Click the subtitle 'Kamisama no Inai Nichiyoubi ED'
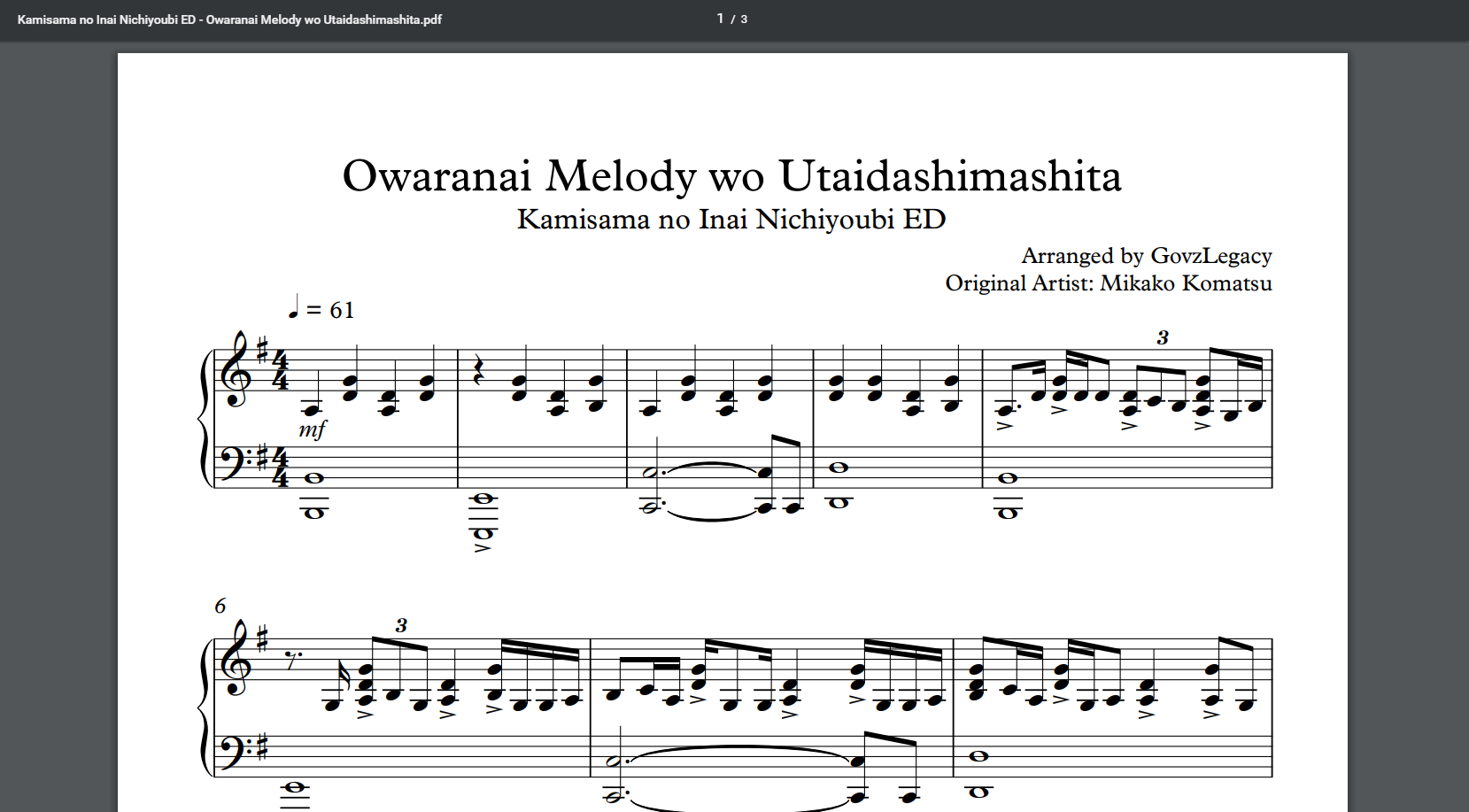 click(x=731, y=219)
